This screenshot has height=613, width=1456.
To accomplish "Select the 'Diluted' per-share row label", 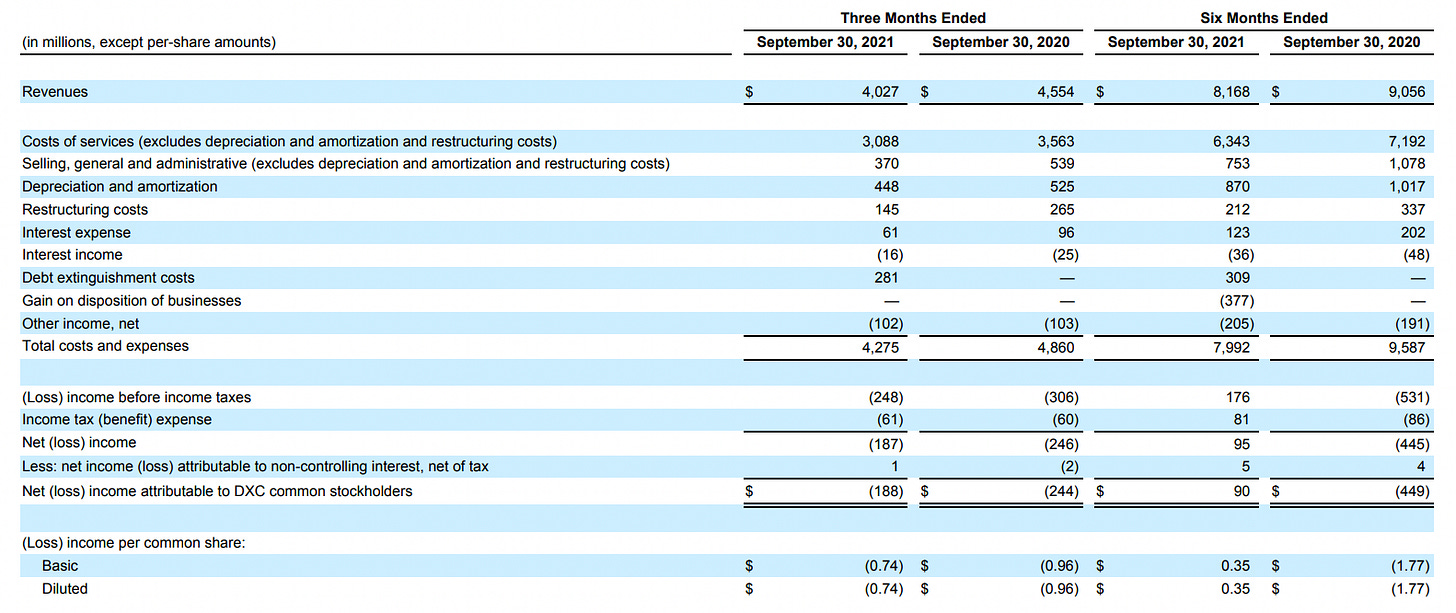I will pos(64,589).
